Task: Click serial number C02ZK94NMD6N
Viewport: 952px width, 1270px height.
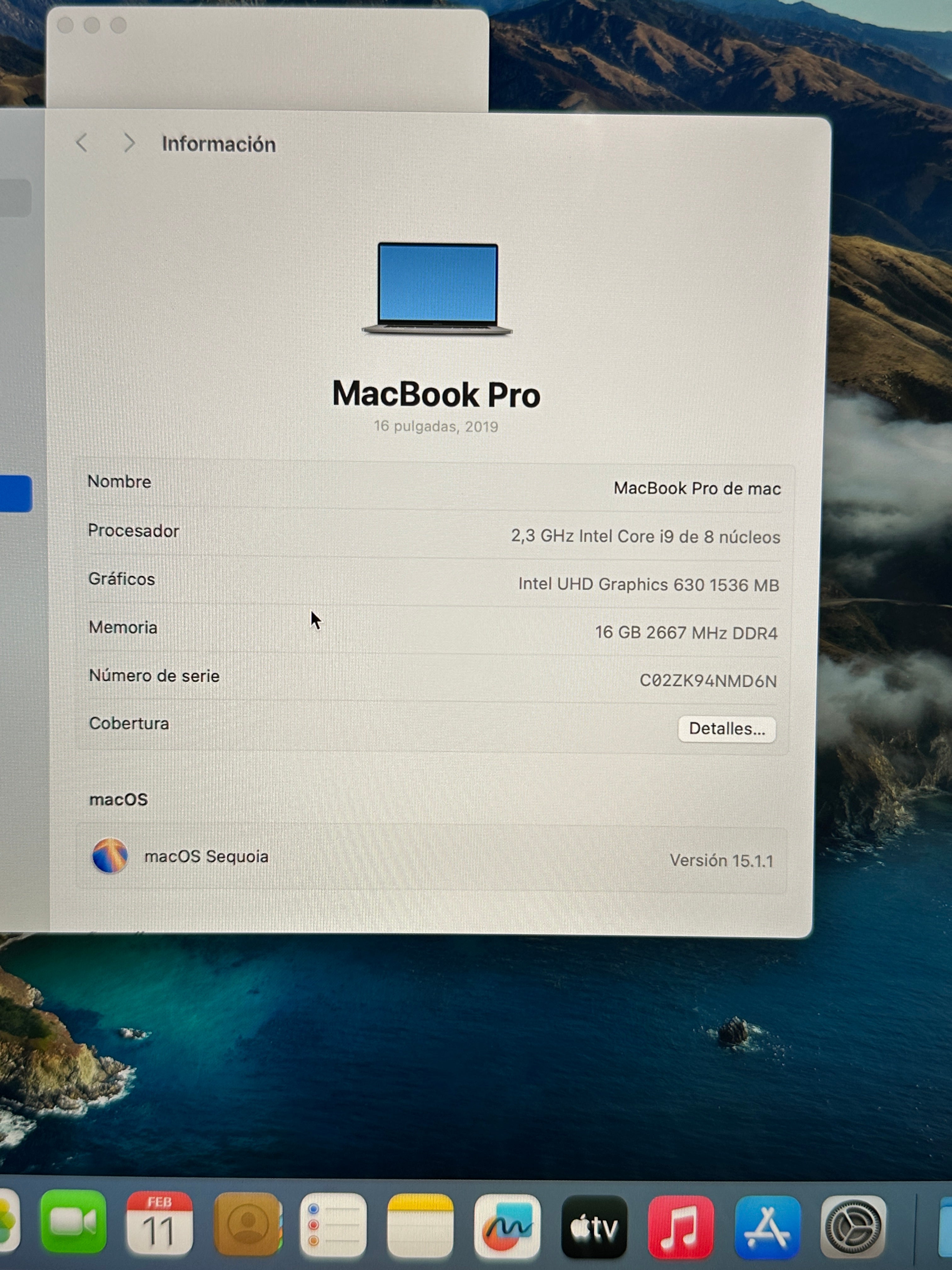Action: tap(708, 680)
